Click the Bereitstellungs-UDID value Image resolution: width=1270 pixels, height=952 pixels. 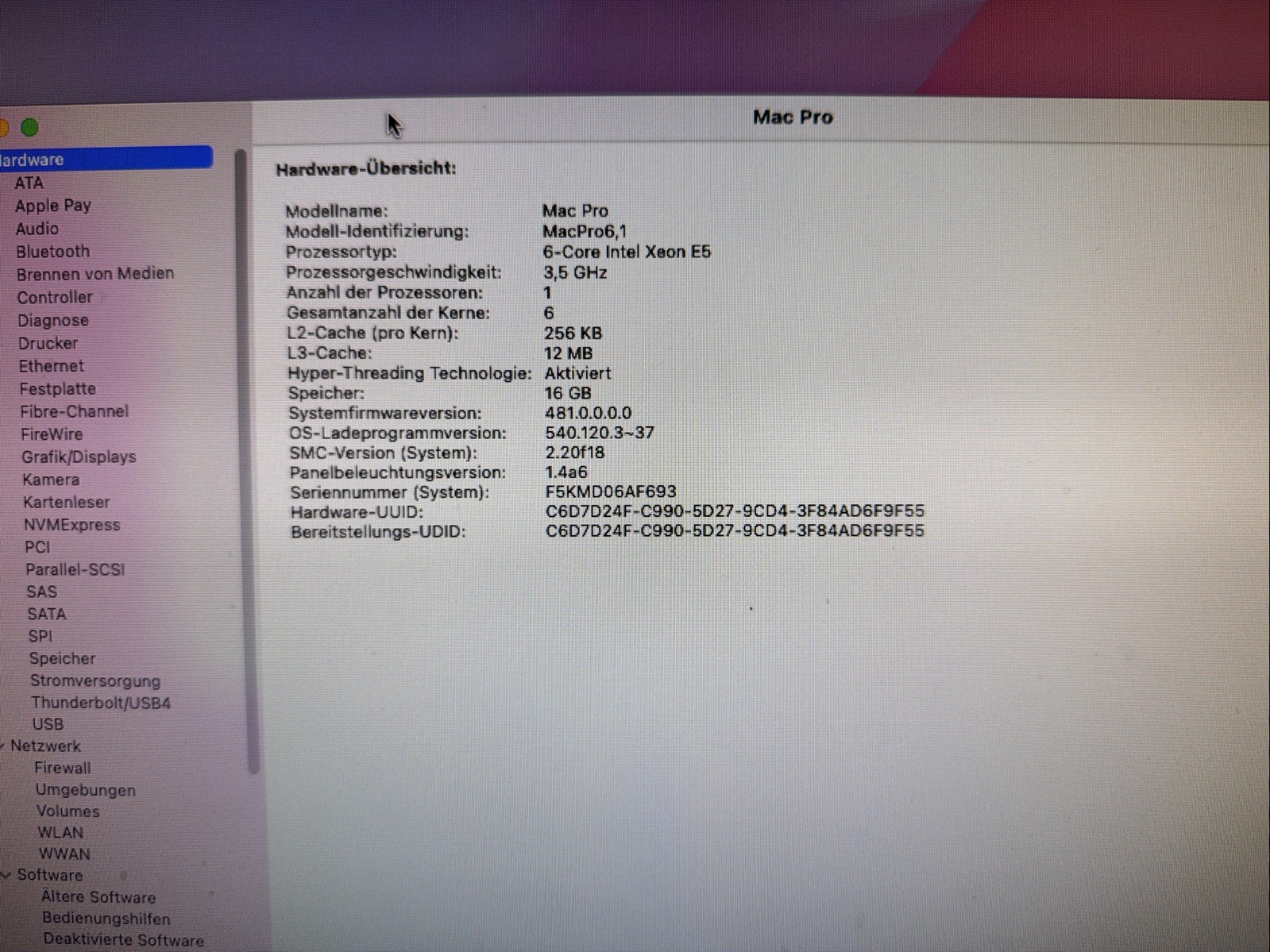pyautogui.click(x=735, y=530)
